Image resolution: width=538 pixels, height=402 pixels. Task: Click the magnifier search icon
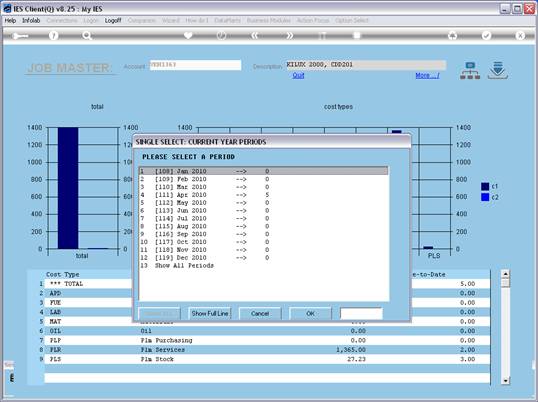[x=87, y=35]
